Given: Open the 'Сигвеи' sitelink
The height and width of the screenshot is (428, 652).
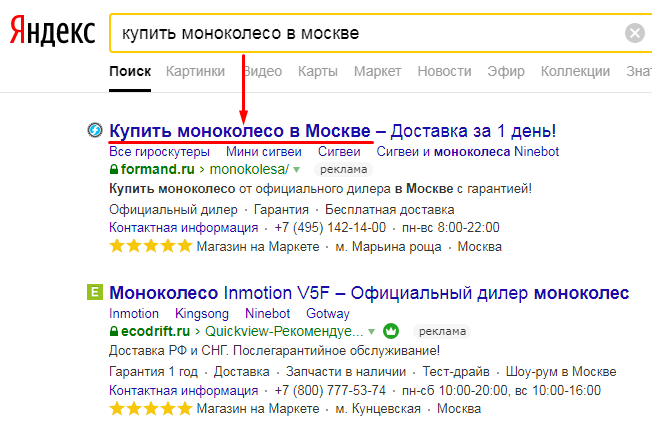Looking at the screenshot, I should 339,151.
